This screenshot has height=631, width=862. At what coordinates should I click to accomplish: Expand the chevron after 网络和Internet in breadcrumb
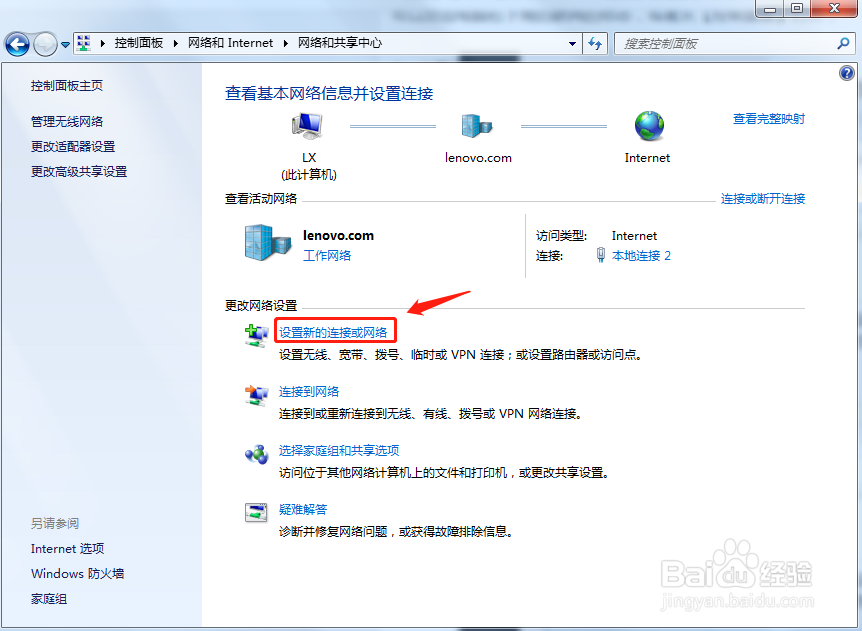[287, 43]
